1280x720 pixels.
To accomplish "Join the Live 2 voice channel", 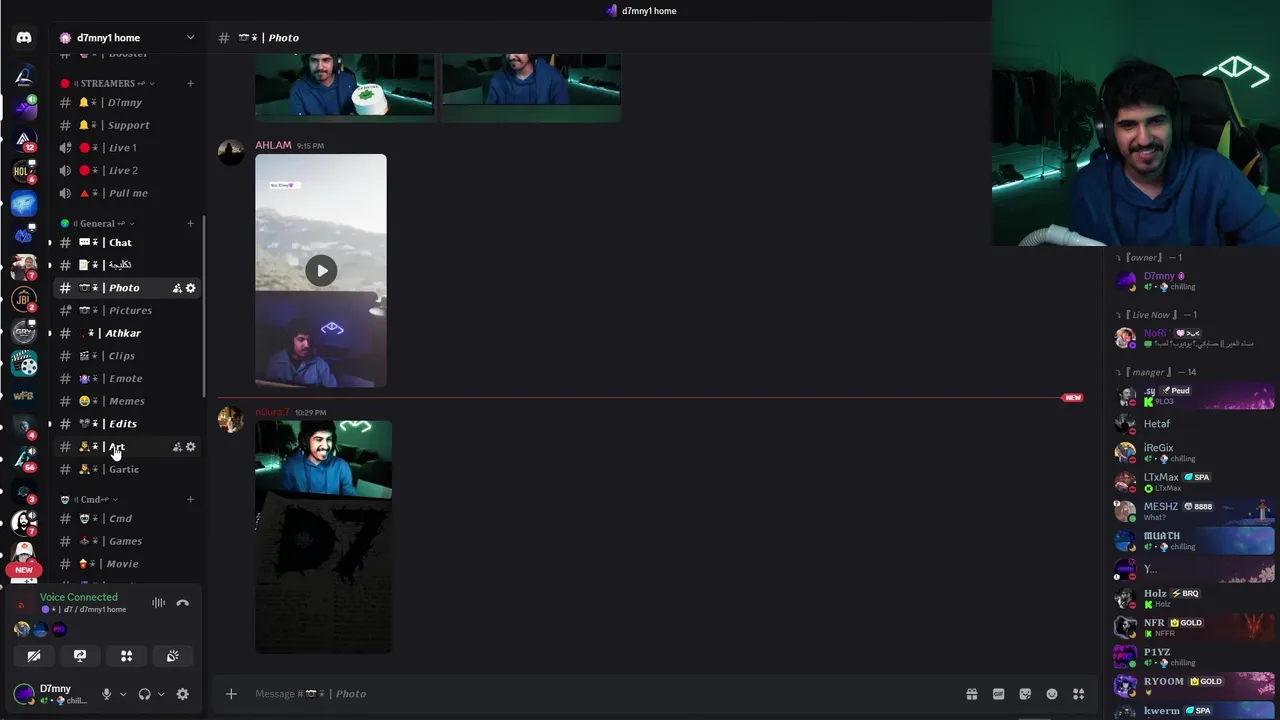I will pyautogui.click(x=128, y=170).
